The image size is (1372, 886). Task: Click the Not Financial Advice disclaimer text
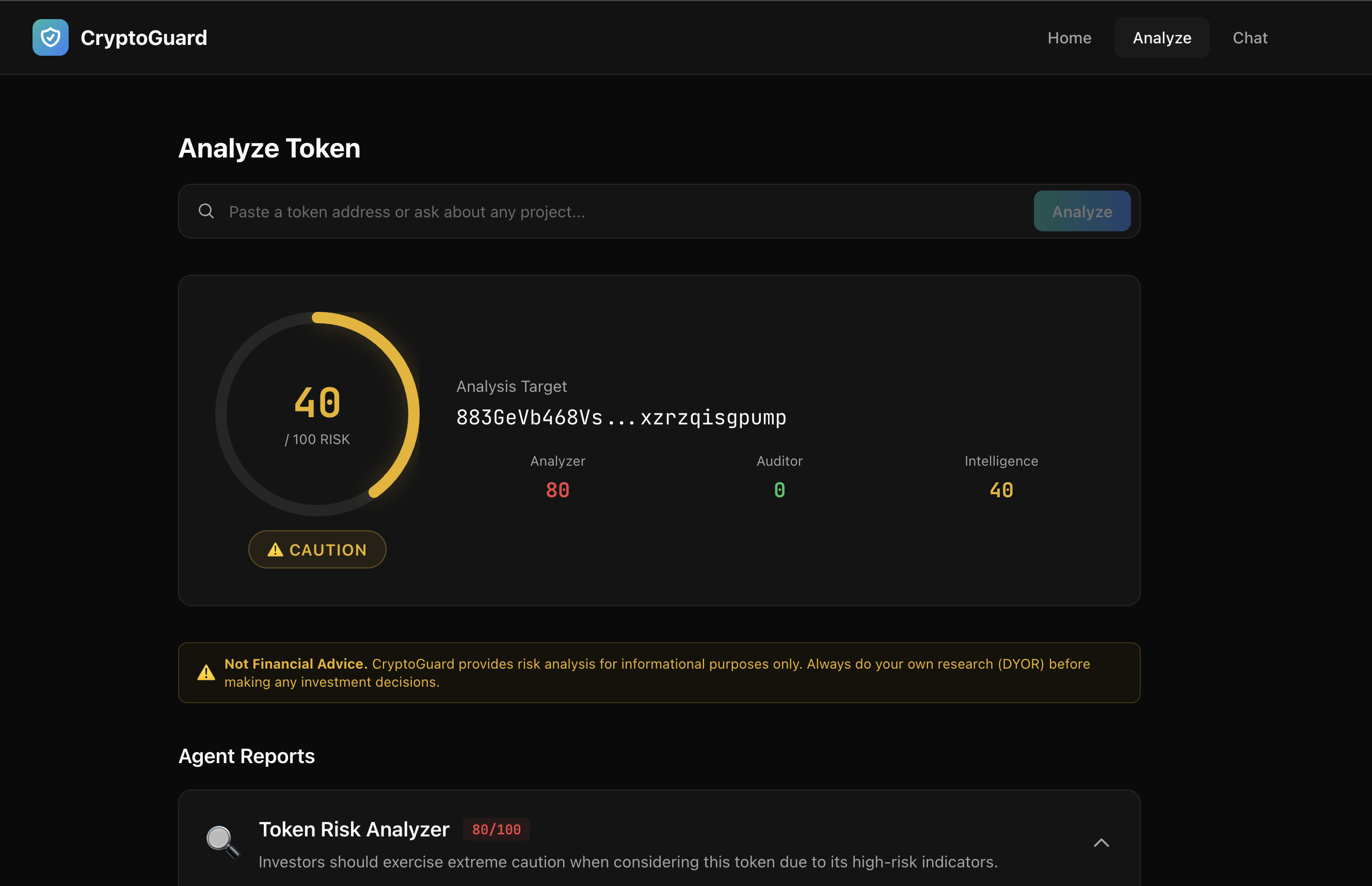(x=657, y=673)
